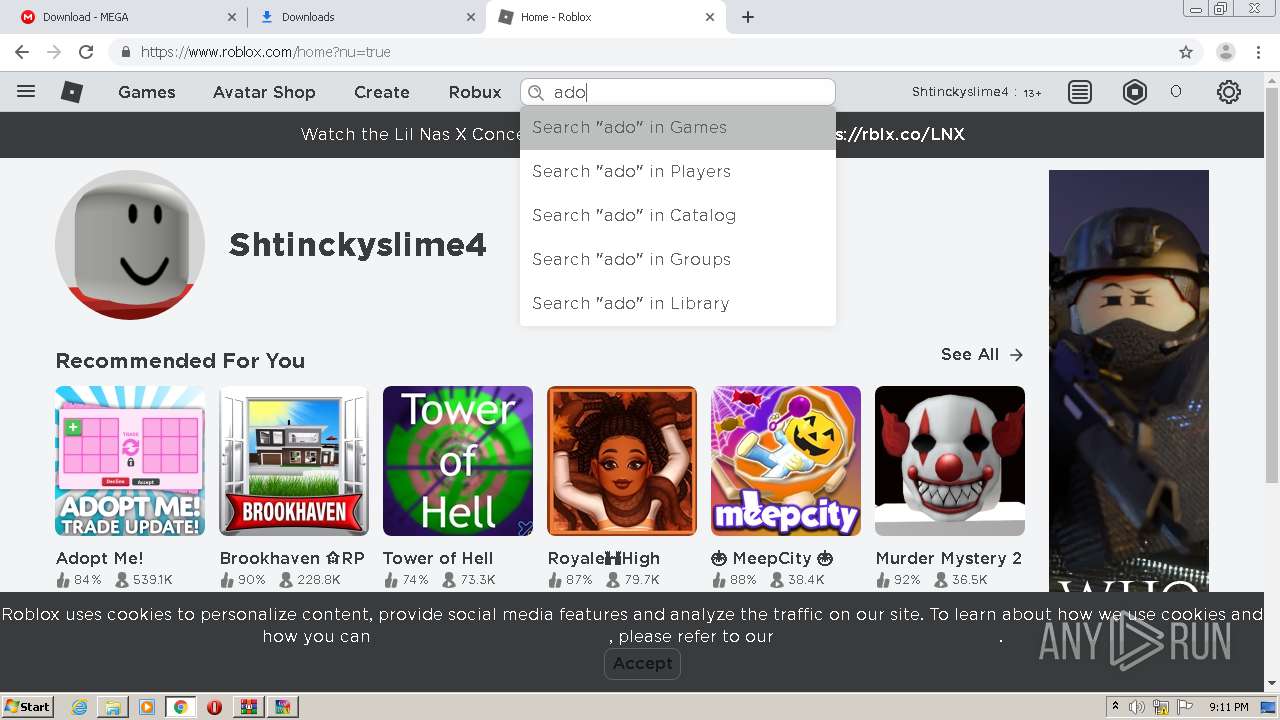Accept the cookie notice
Viewport: 1280px width, 720px height.
pyautogui.click(x=642, y=663)
